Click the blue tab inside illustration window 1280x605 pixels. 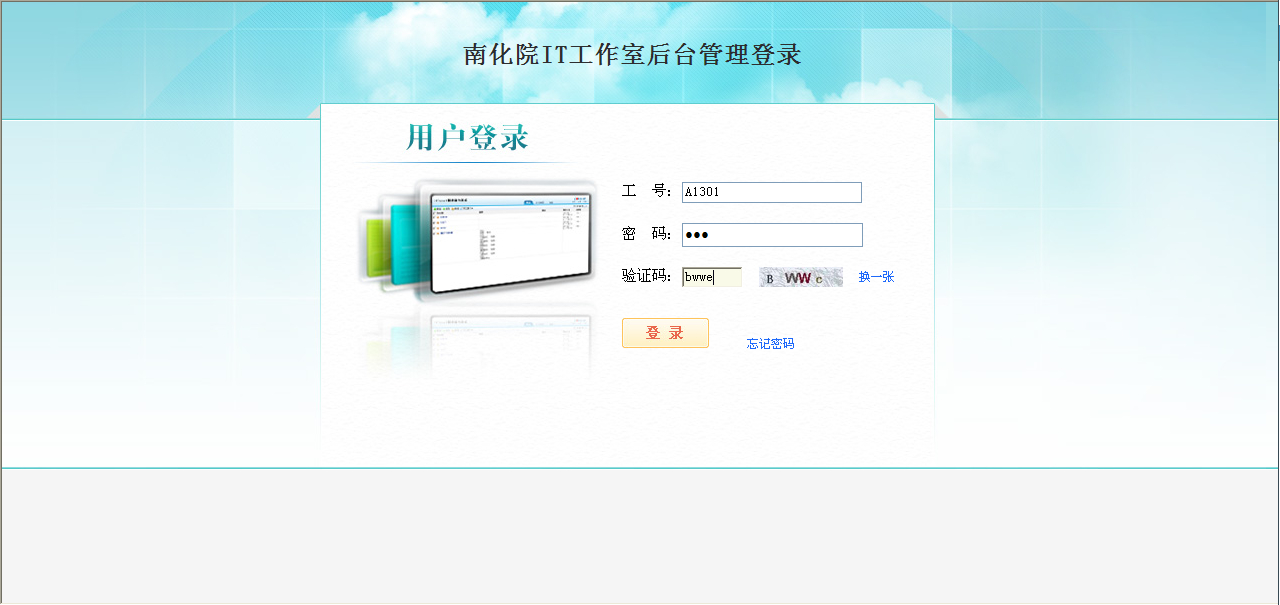click(x=529, y=202)
